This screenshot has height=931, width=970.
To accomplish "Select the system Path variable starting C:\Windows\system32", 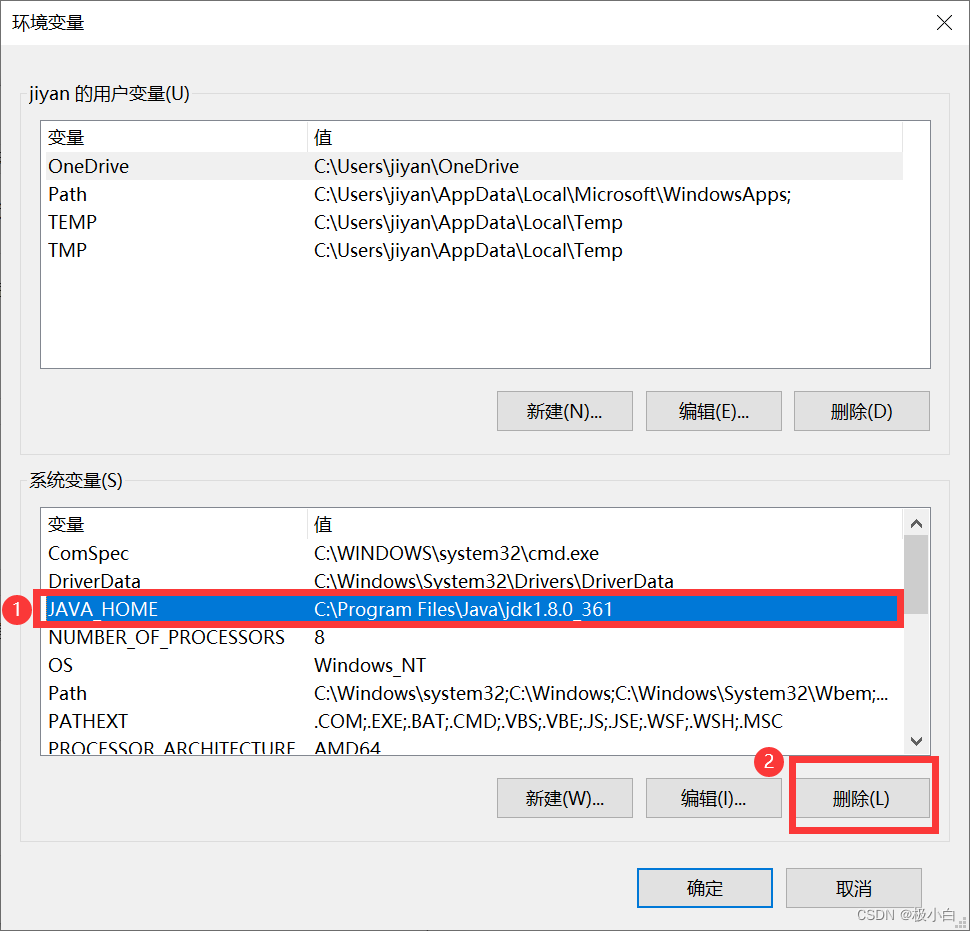I will pos(474,693).
